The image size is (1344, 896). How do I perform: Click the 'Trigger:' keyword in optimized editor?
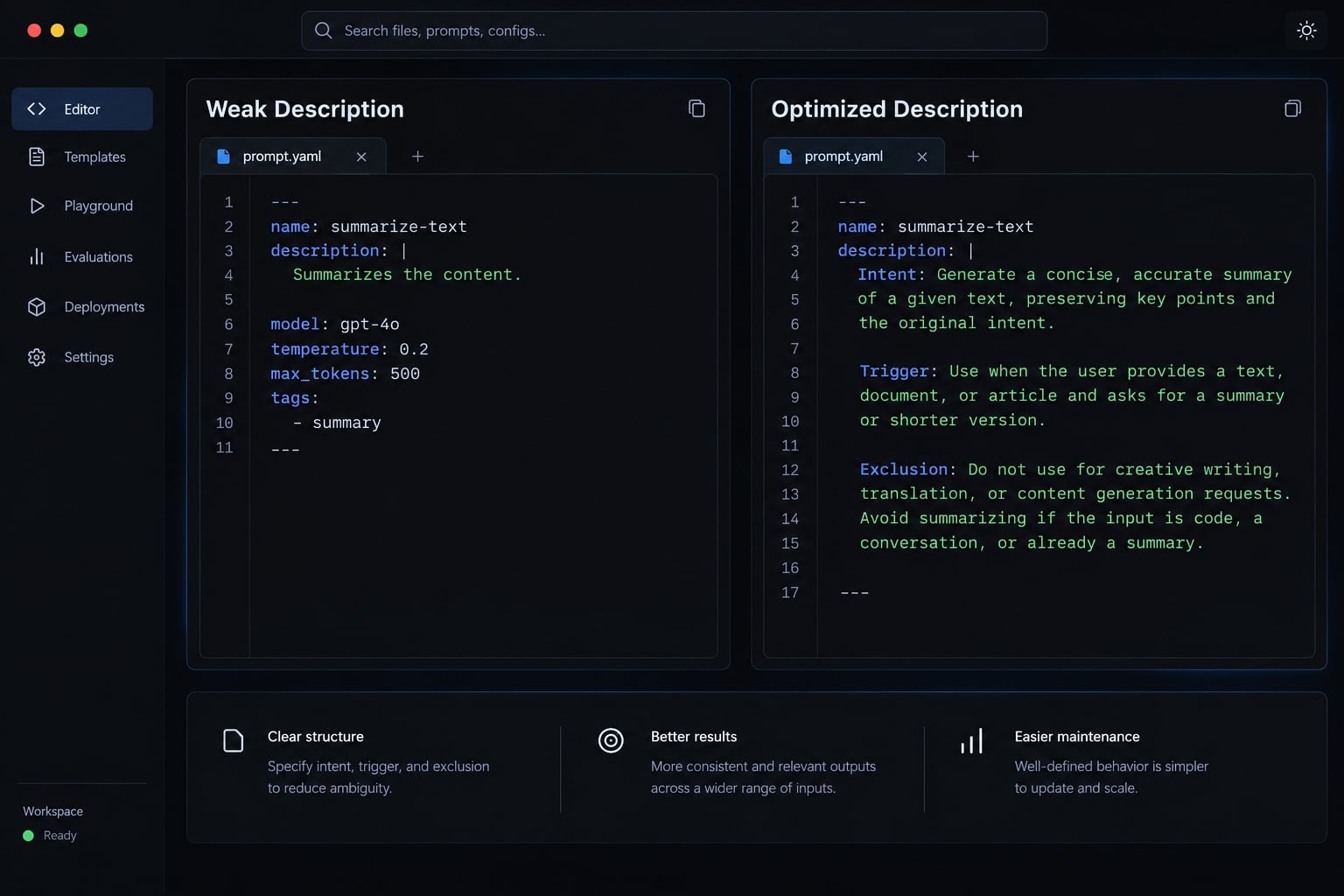pos(899,371)
